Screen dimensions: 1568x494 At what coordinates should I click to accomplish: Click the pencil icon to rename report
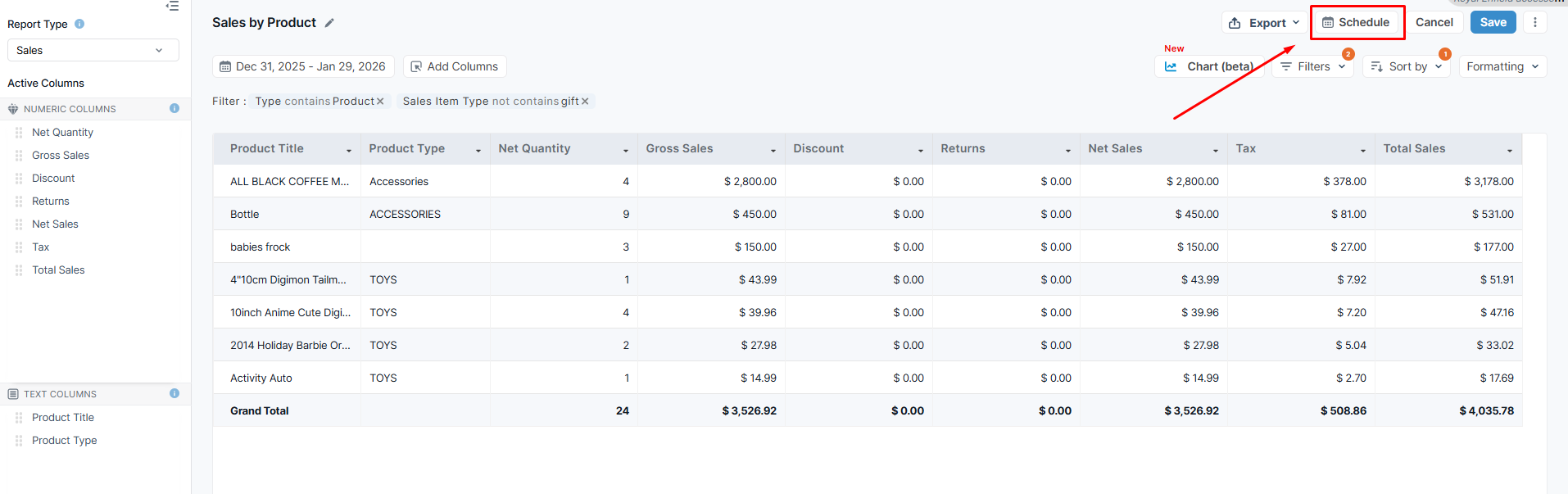pyautogui.click(x=329, y=23)
